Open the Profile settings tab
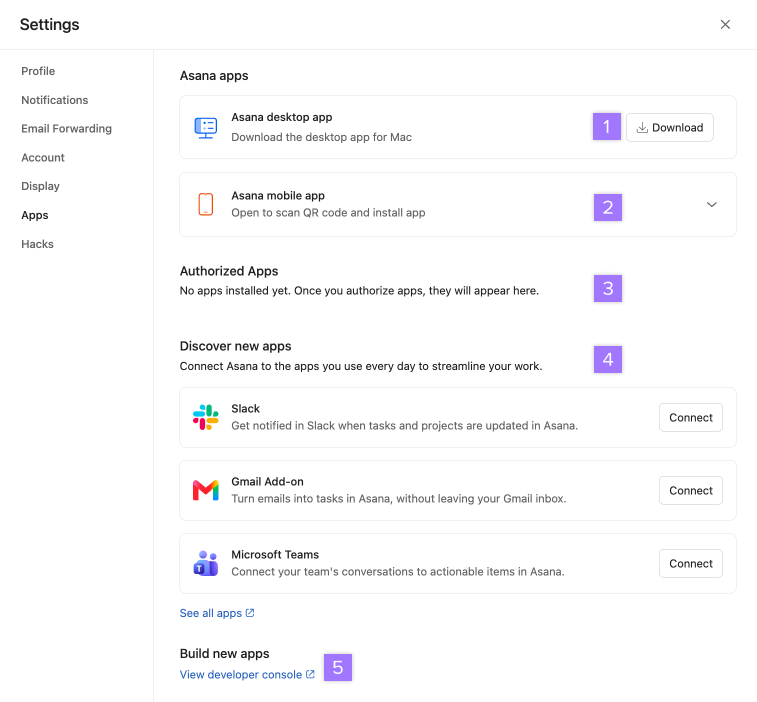 (x=38, y=71)
